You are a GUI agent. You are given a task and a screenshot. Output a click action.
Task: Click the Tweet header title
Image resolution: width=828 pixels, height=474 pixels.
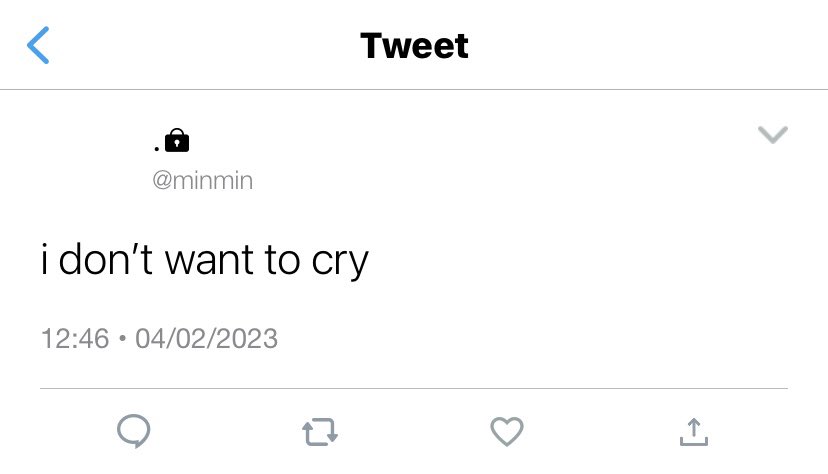tap(415, 46)
